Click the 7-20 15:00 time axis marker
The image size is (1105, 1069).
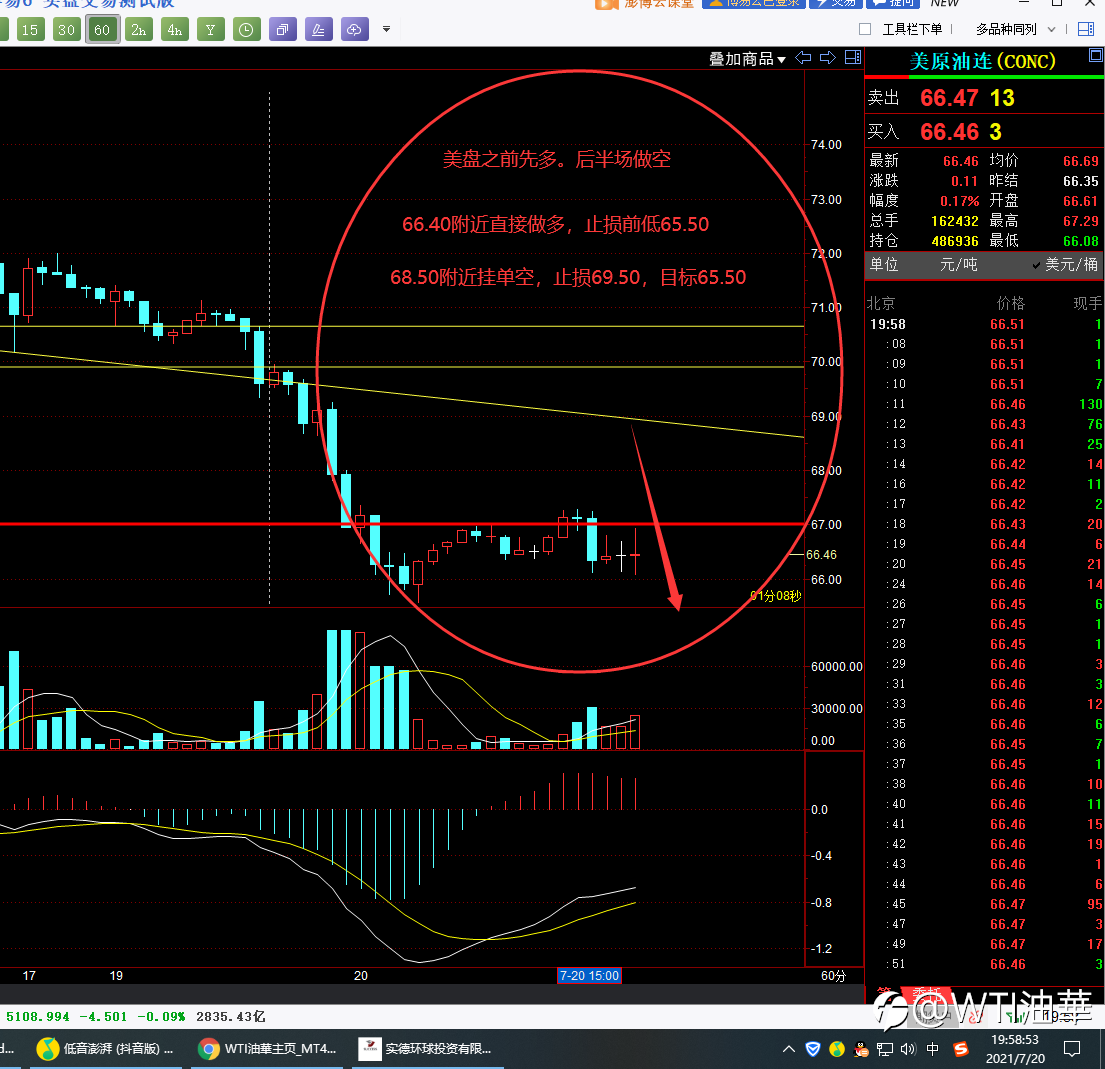pyautogui.click(x=589, y=975)
